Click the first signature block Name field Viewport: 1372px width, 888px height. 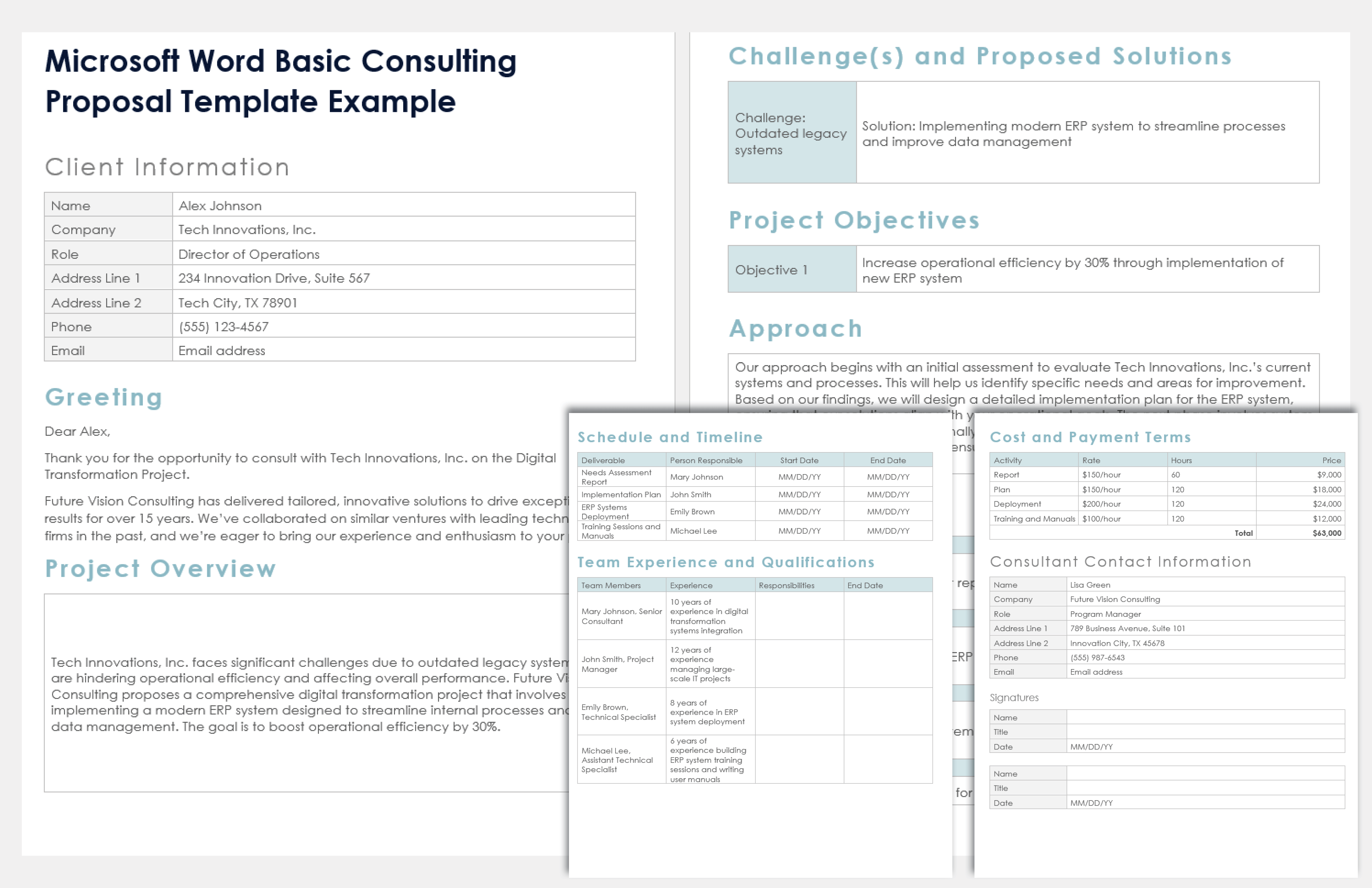(1205, 717)
